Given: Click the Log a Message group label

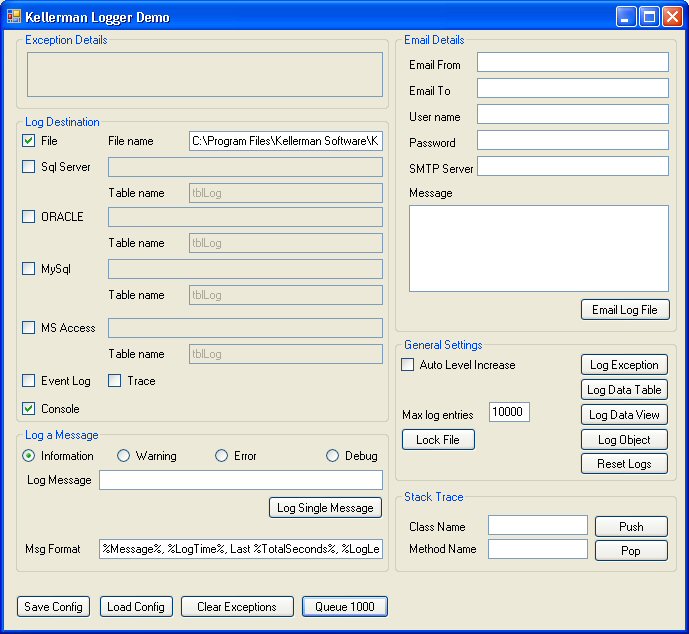Looking at the screenshot, I should (x=62, y=435).
